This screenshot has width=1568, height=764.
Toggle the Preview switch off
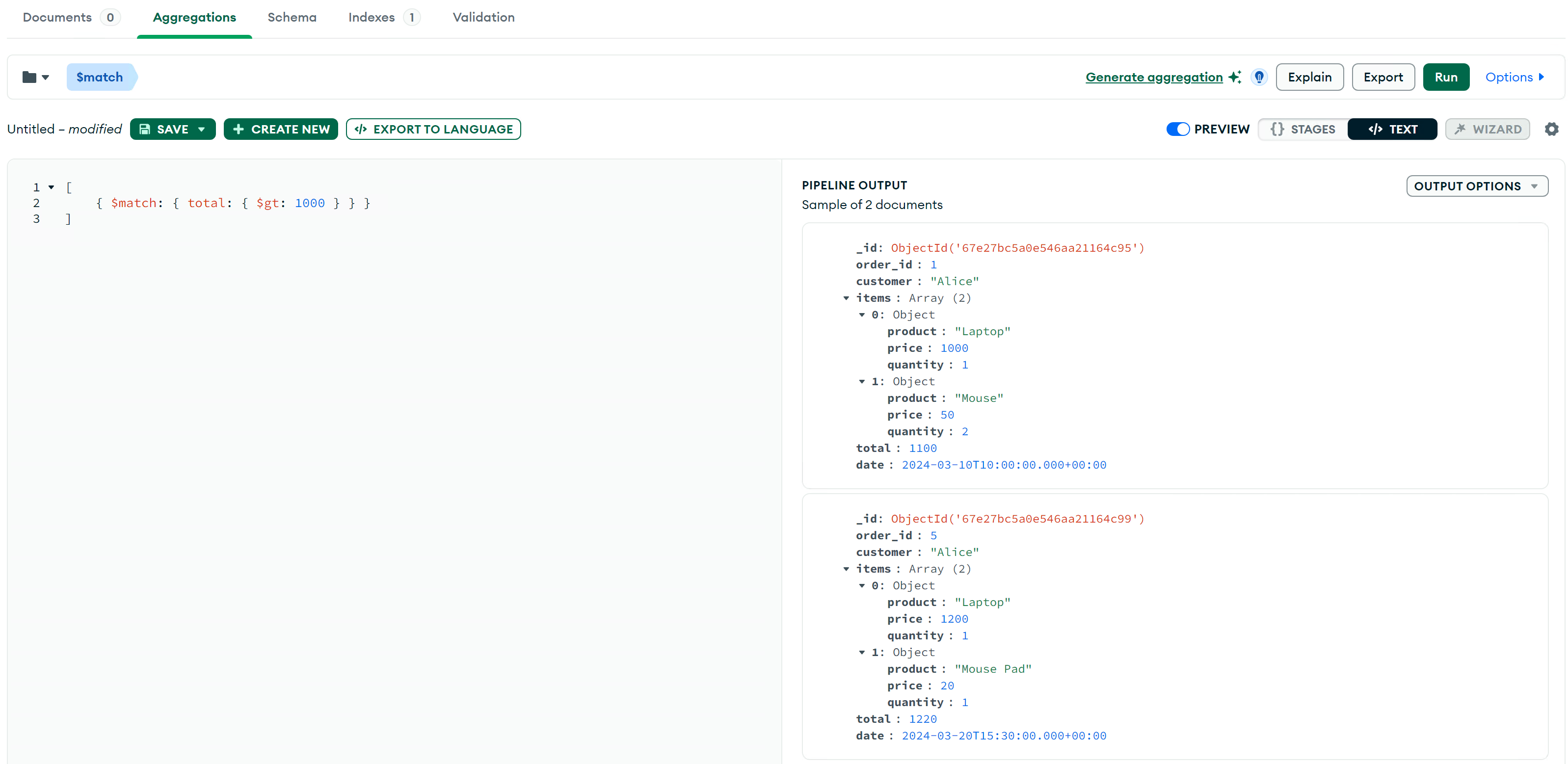pyautogui.click(x=1177, y=129)
